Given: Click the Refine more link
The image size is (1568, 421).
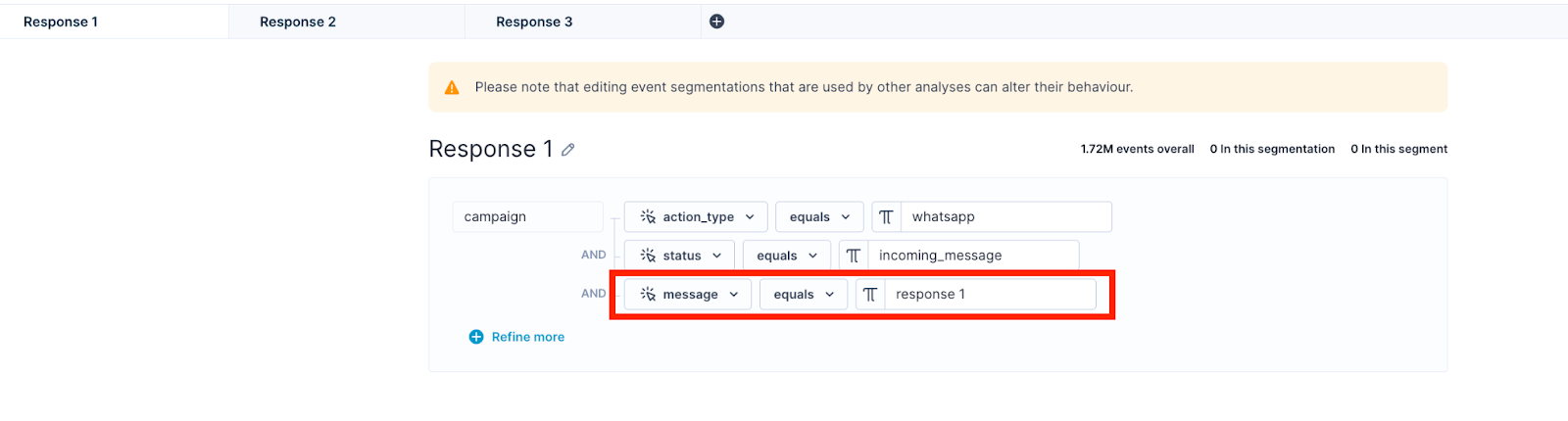Looking at the screenshot, I should pyautogui.click(x=528, y=337).
